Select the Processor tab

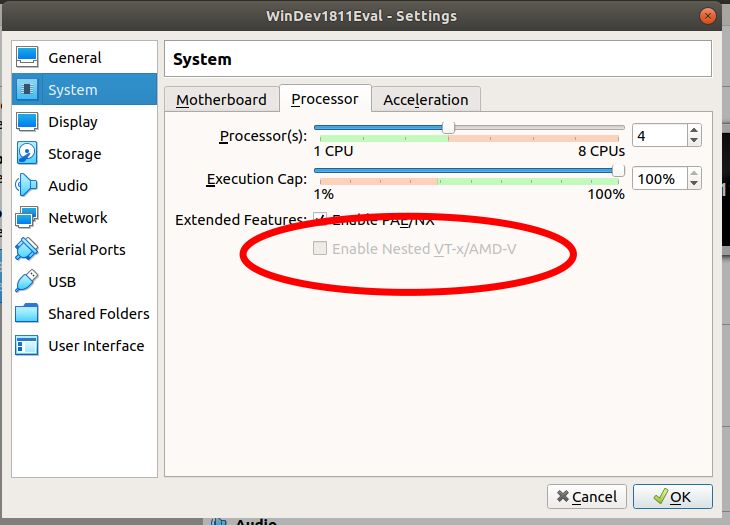click(325, 99)
